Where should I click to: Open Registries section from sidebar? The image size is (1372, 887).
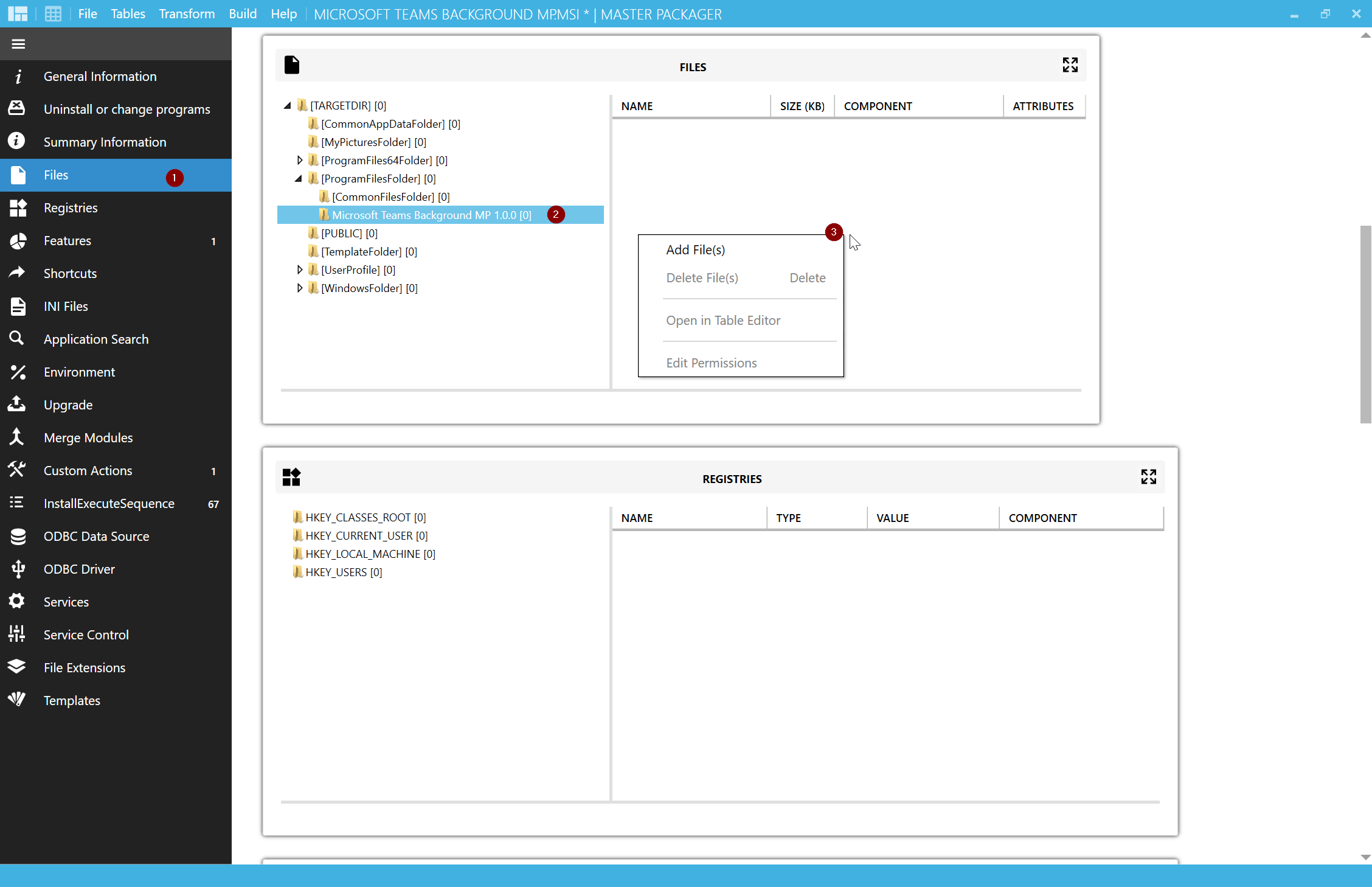pyautogui.click(x=116, y=208)
